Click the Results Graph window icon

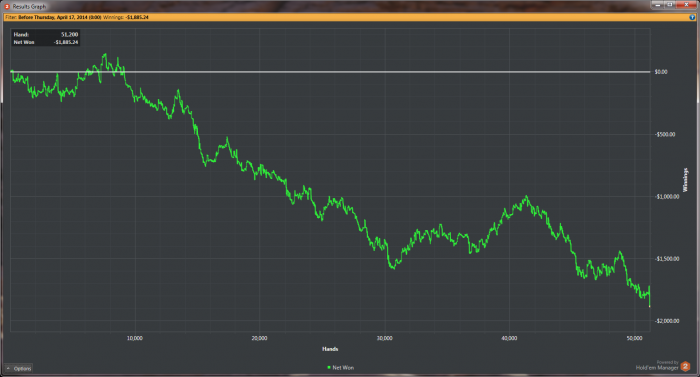[7, 6]
